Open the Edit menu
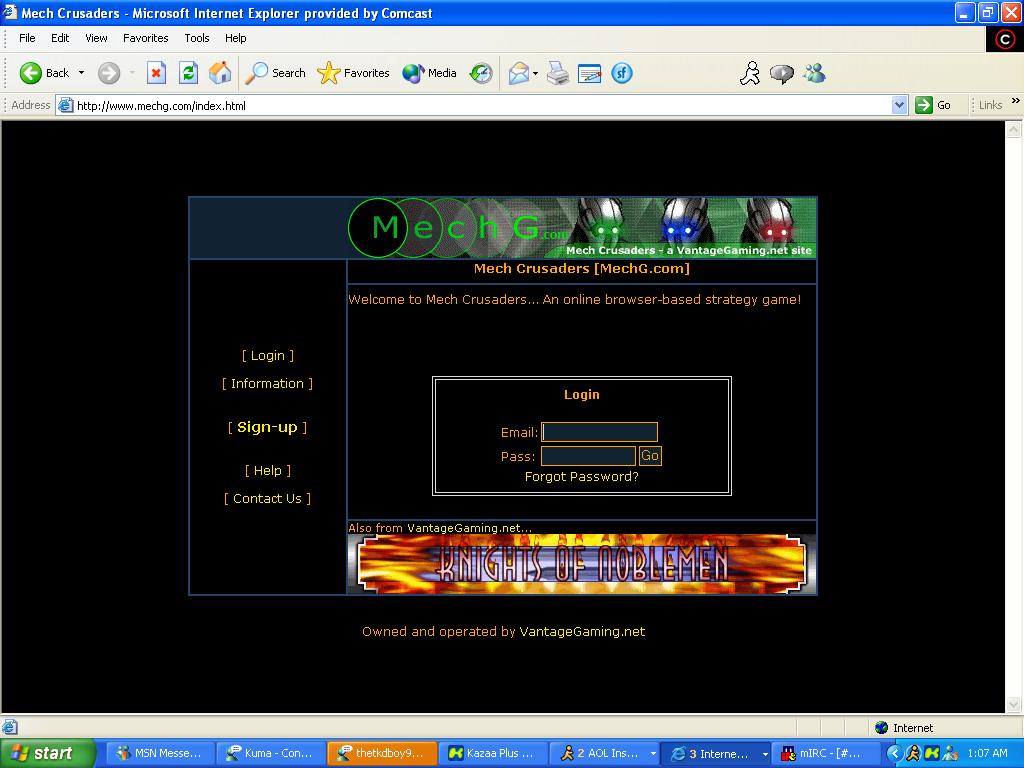The height and width of the screenshot is (768, 1024). click(60, 38)
